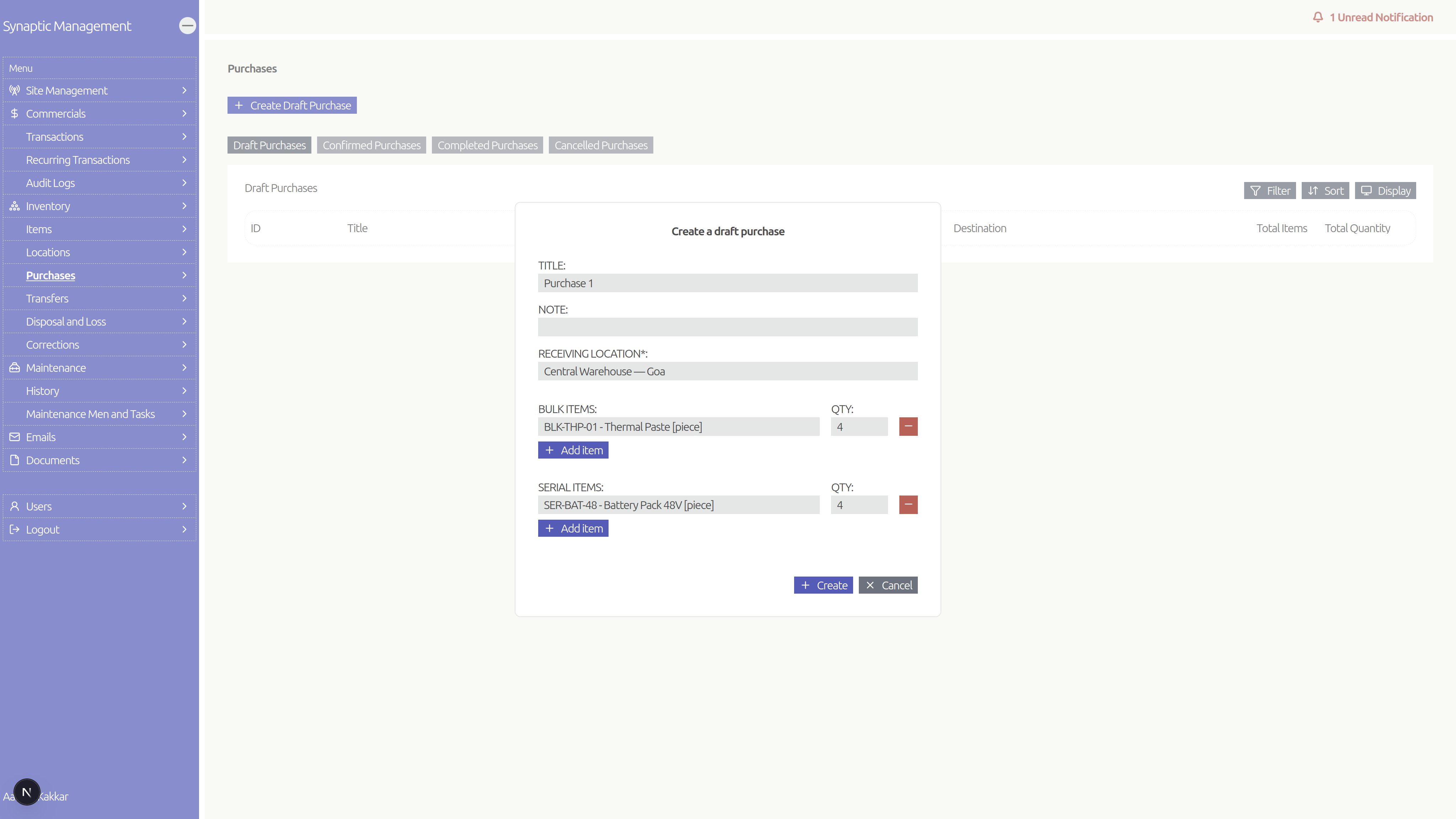Click the Inventory boxes icon
This screenshot has height=819, width=1456.
coord(15,206)
